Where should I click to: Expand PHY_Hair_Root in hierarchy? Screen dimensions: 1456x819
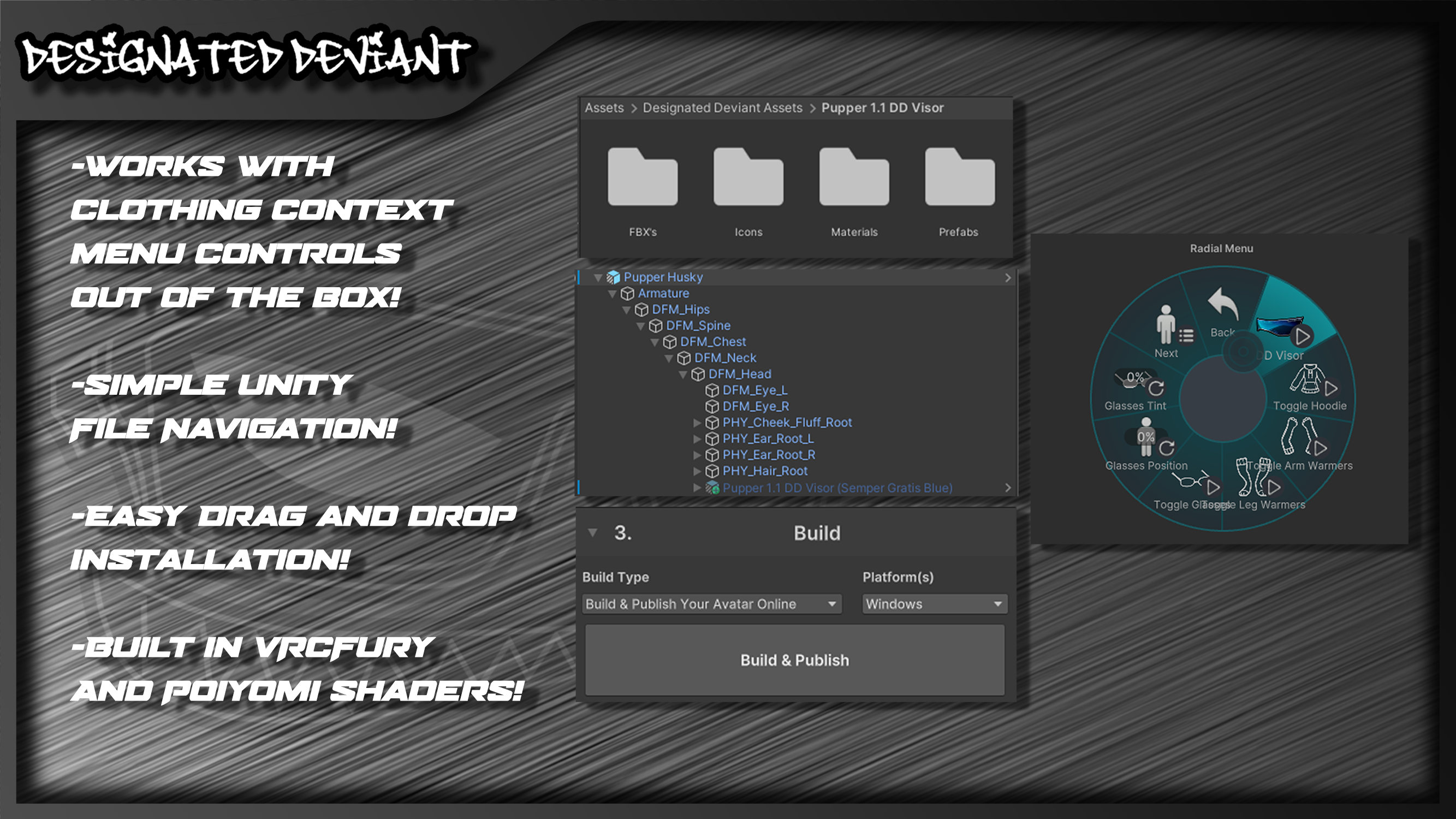coord(698,471)
